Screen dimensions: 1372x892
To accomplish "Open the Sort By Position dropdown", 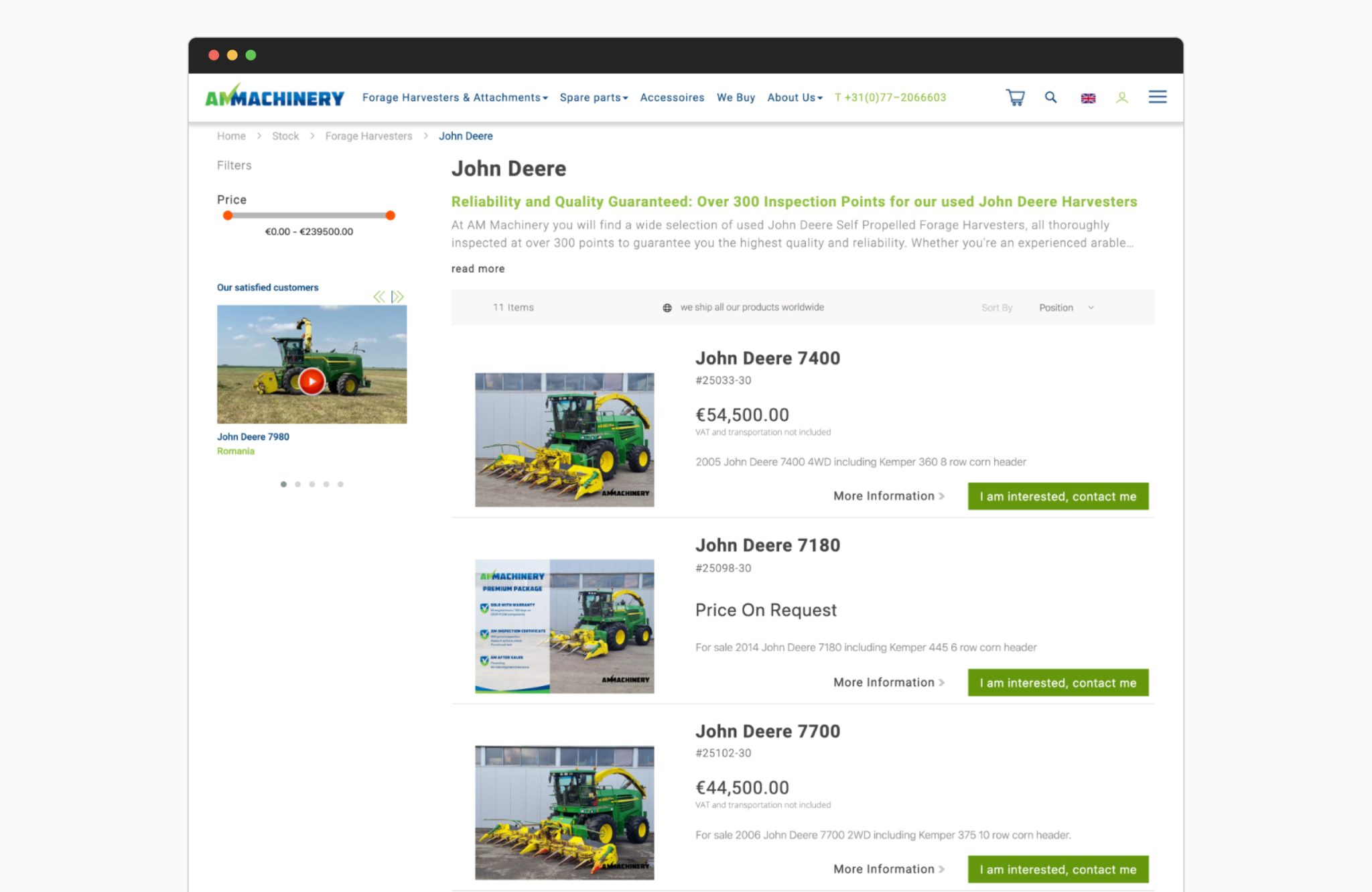I will (x=1066, y=308).
